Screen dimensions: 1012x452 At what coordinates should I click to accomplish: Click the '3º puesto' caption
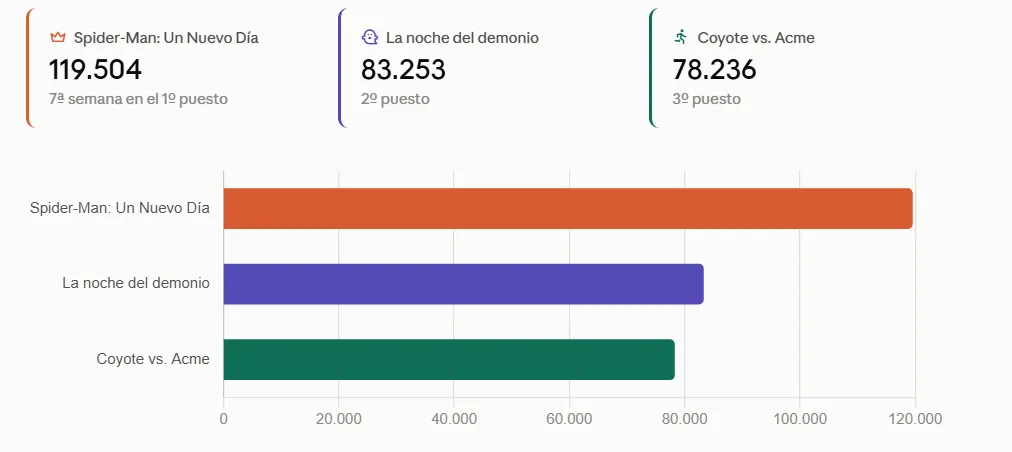tap(707, 99)
